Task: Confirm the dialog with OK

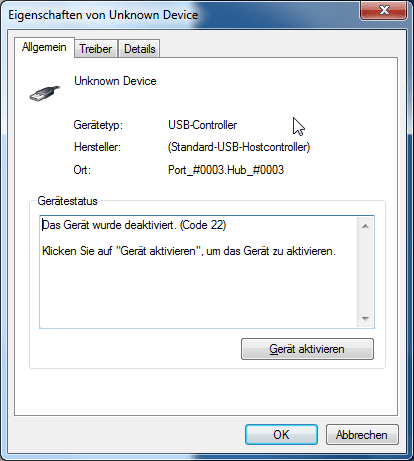Action: [x=281, y=434]
